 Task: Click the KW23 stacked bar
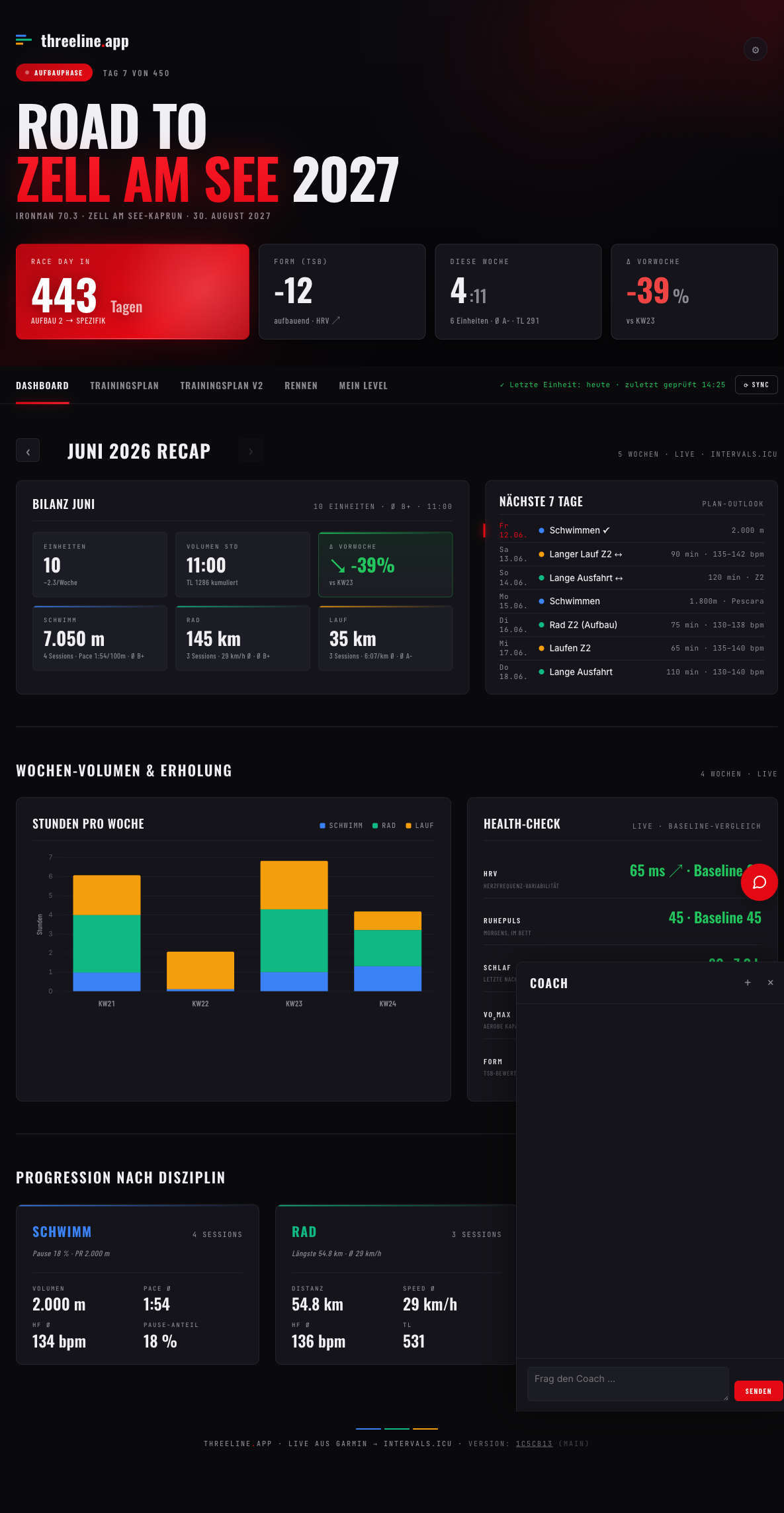point(294,926)
